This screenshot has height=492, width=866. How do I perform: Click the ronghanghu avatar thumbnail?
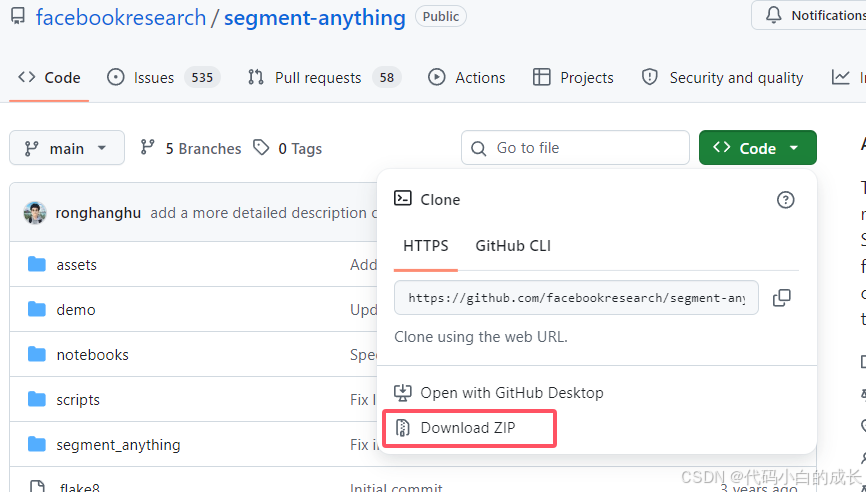pos(35,213)
